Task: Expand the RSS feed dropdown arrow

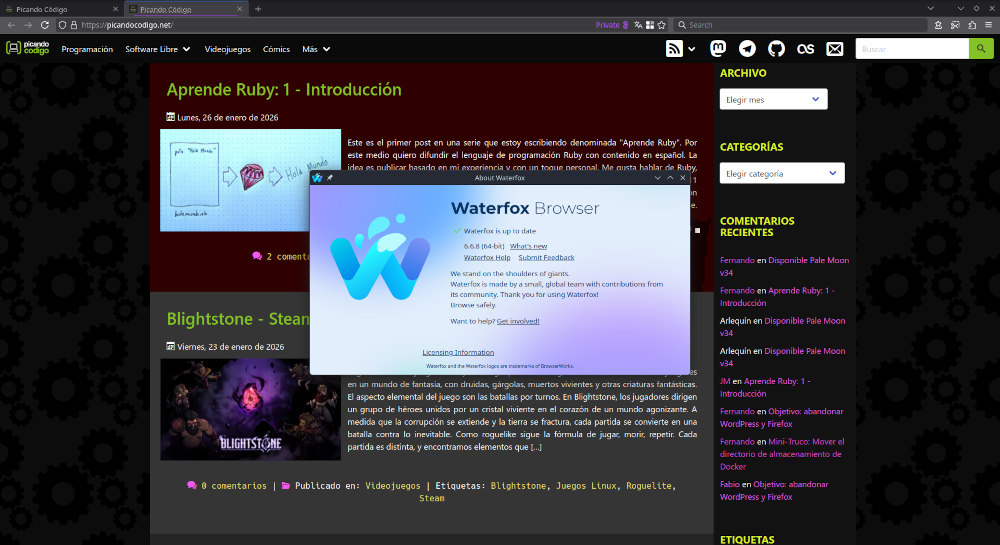Action: [x=691, y=49]
